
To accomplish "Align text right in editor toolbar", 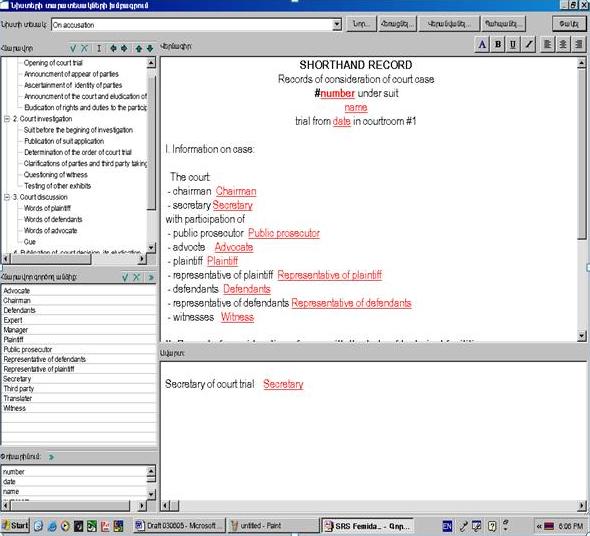I will tap(578, 44).
